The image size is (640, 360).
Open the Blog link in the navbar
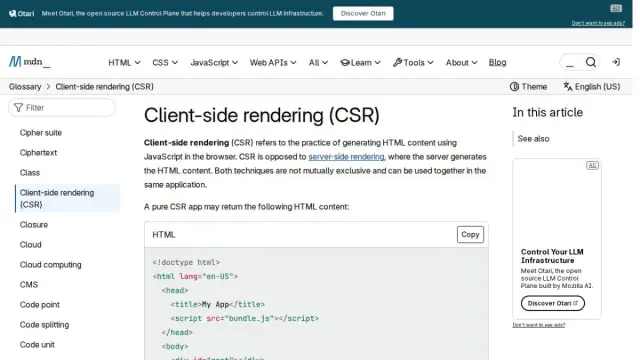click(498, 62)
